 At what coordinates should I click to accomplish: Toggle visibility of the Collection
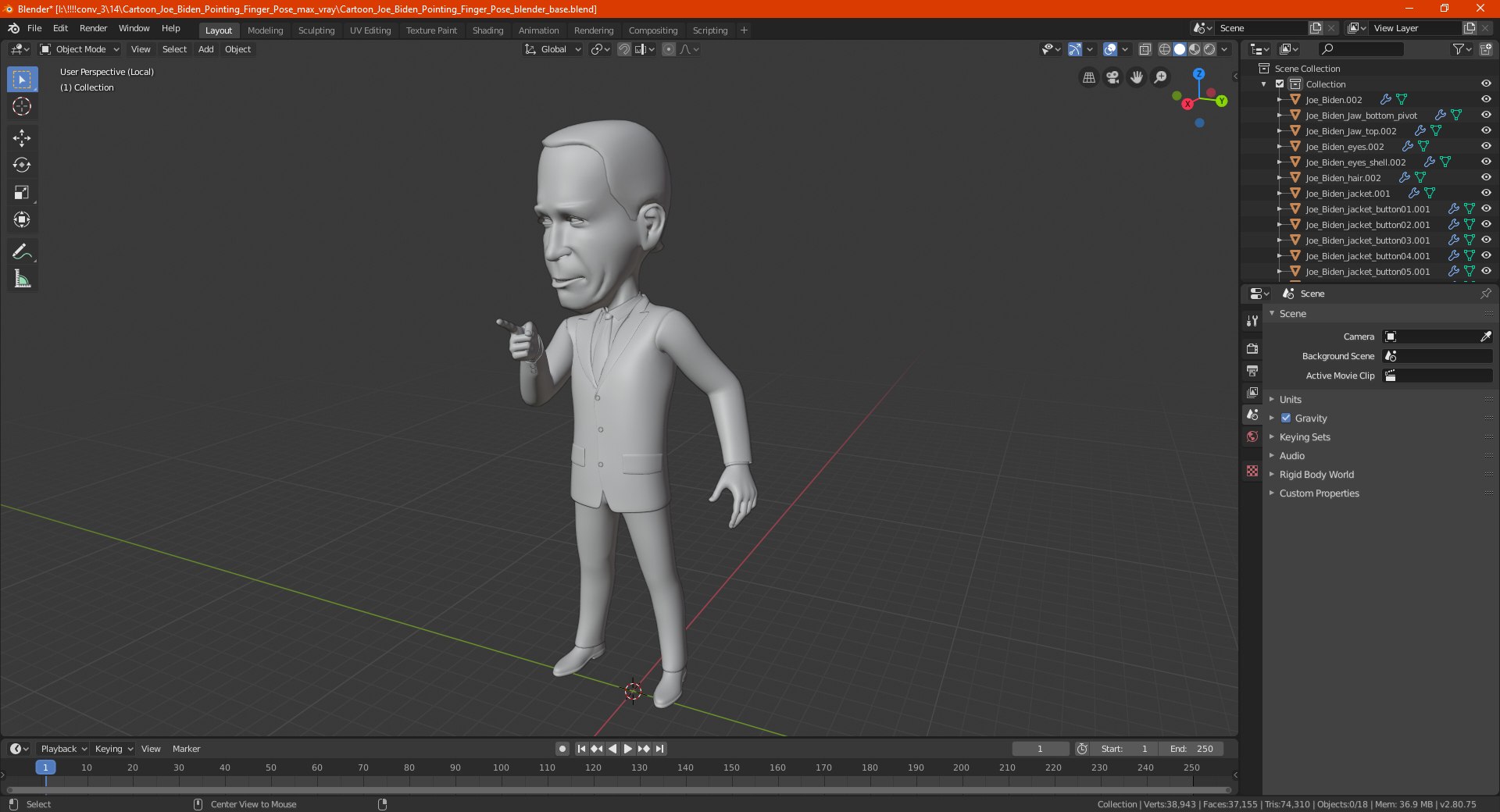coord(1486,84)
